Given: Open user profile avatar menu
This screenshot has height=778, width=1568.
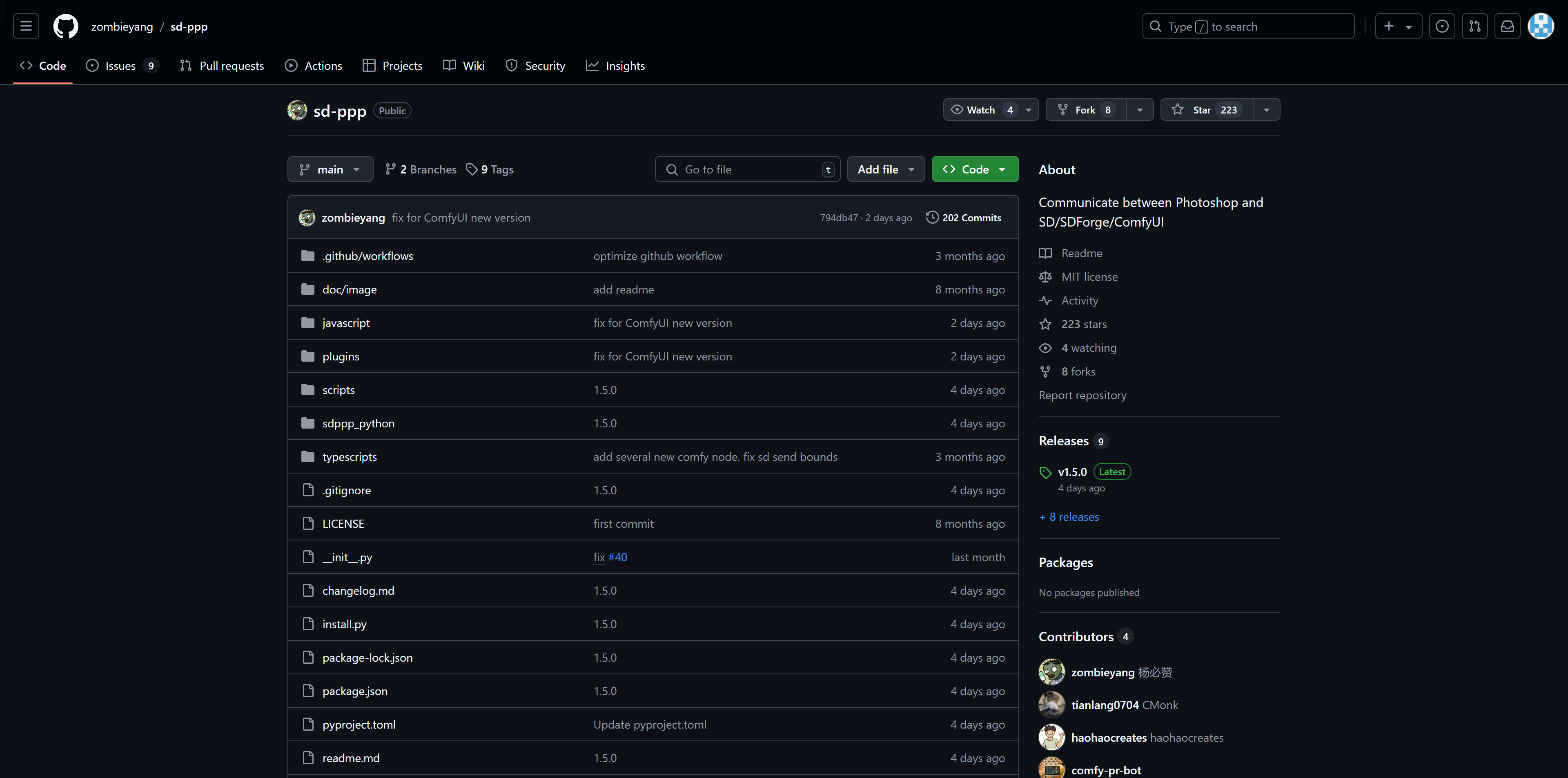Looking at the screenshot, I should pos(1541,26).
